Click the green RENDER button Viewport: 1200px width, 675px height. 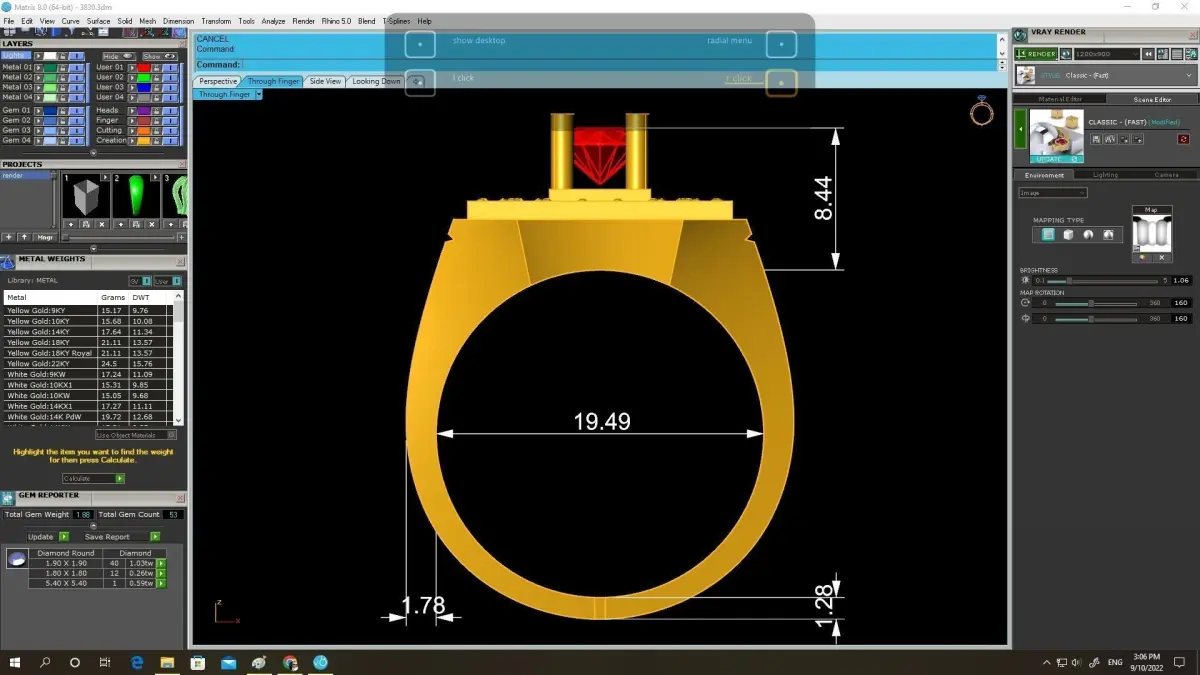click(1035, 54)
